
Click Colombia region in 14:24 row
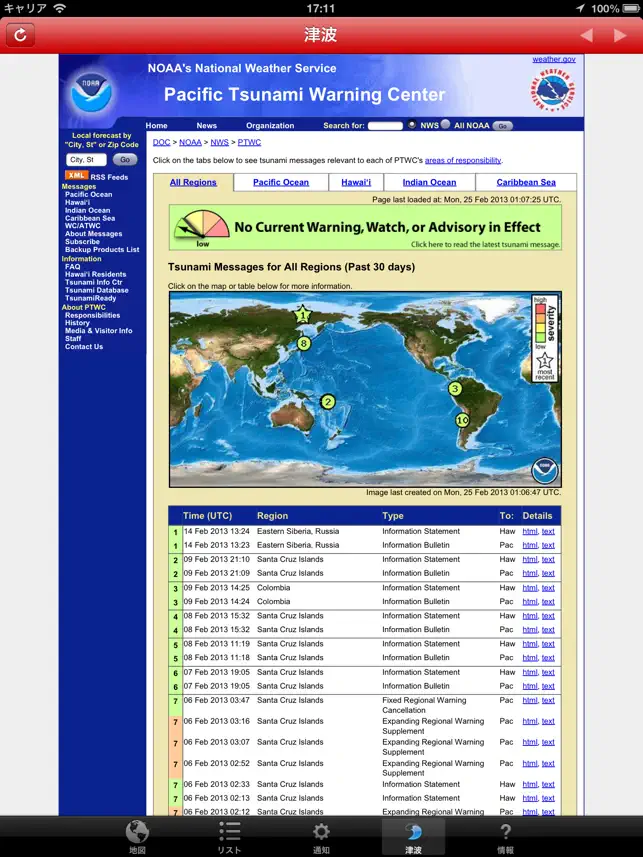(273, 602)
